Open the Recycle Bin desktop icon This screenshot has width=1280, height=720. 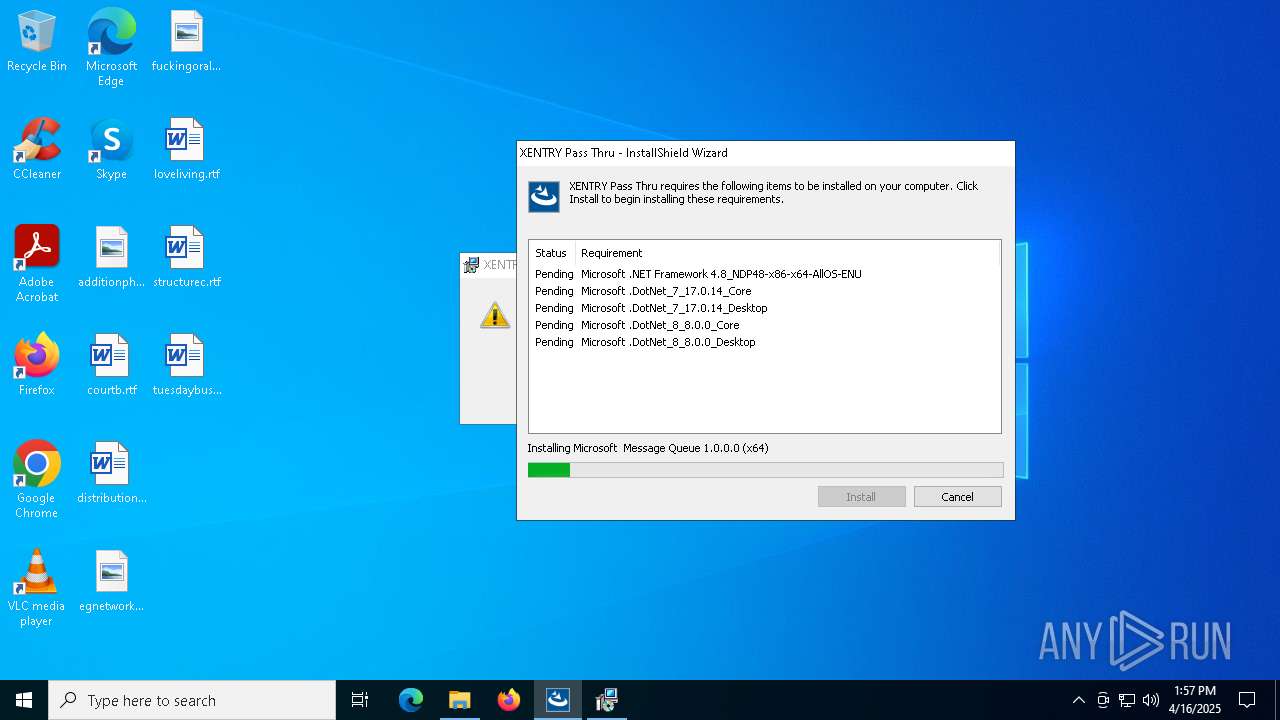coord(37,41)
